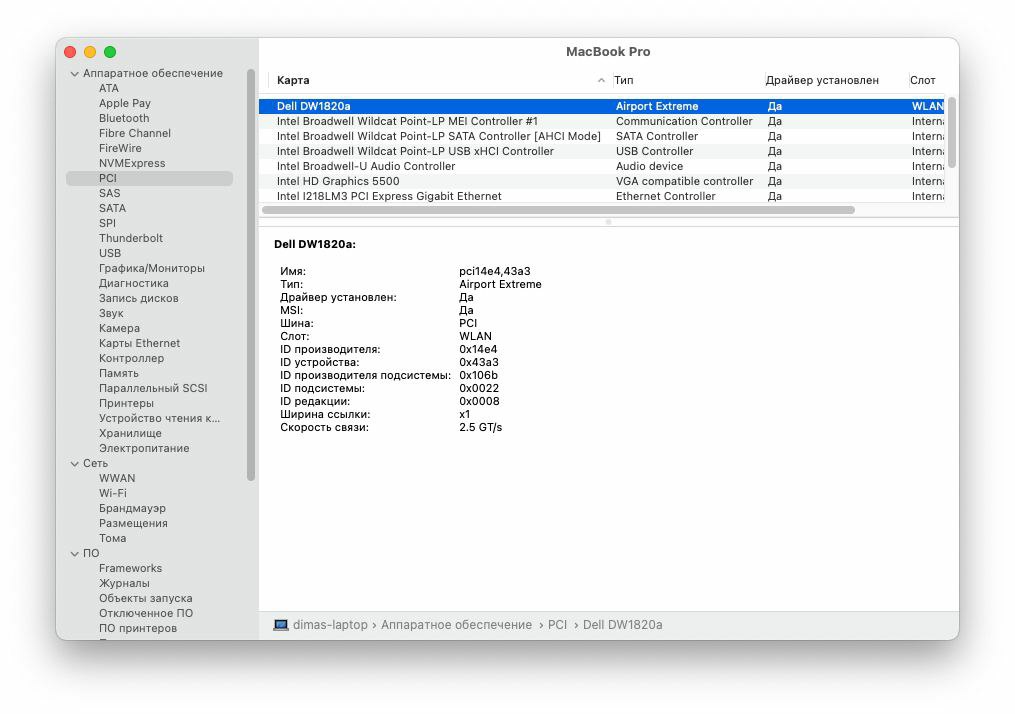The image size is (1015, 714).
Task: Select I218LM3 Gigabit Ethernet row
Action: coord(601,196)
